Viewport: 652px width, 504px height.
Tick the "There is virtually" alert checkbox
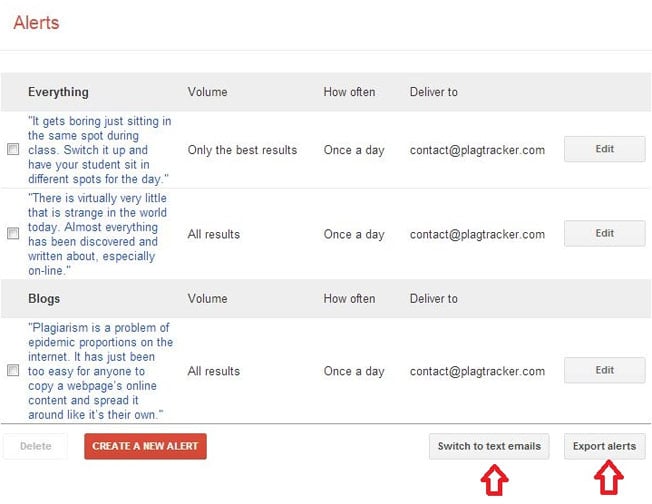coord(13,233)
